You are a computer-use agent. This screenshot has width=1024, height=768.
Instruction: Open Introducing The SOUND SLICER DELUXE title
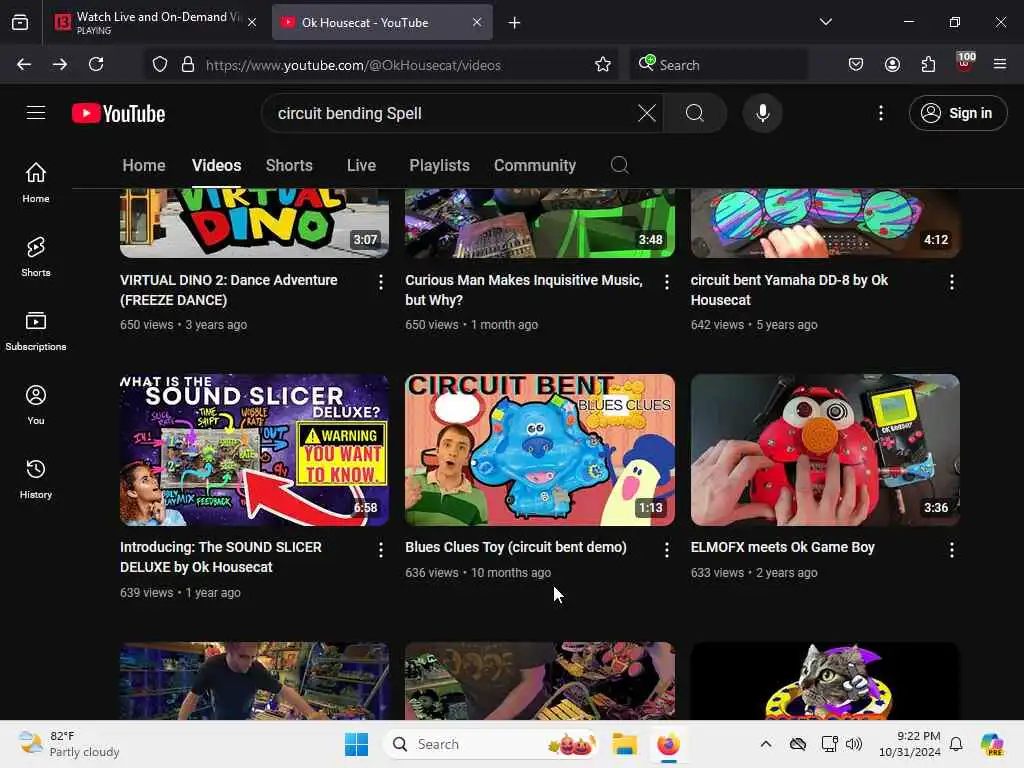tap(221, 557)
